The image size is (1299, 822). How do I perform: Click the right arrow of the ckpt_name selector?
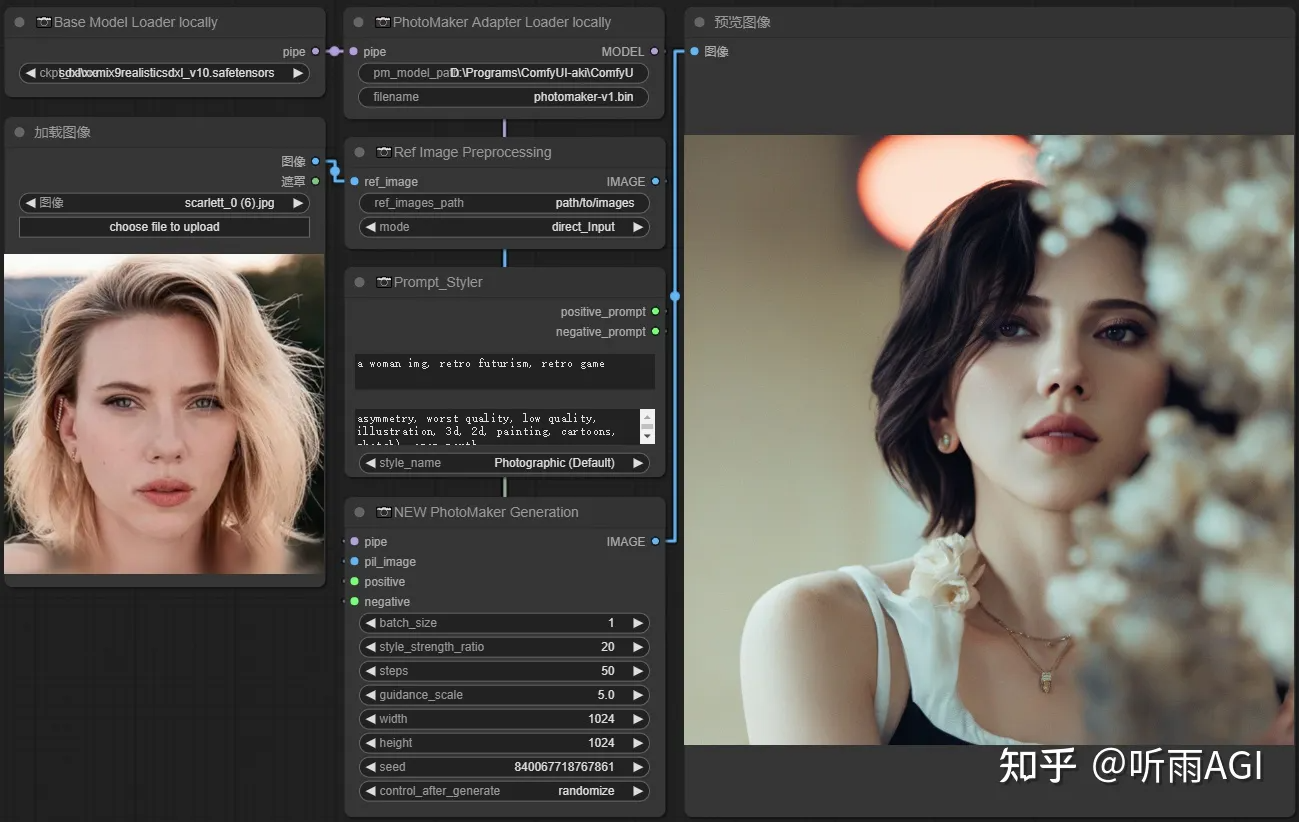(x=298, y=73)
